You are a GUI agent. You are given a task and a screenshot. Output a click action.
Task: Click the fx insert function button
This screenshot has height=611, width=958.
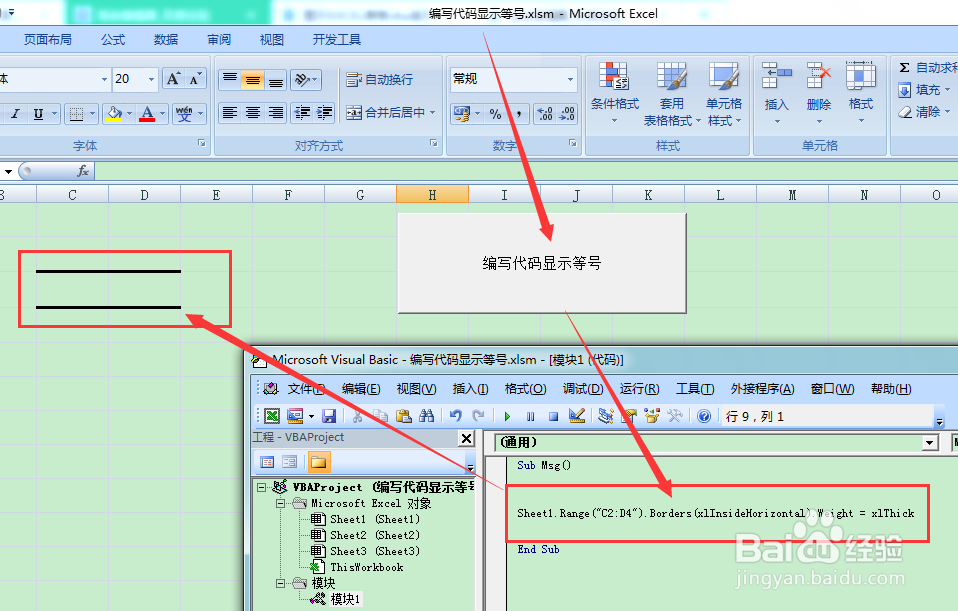click(x=83, y=171)
